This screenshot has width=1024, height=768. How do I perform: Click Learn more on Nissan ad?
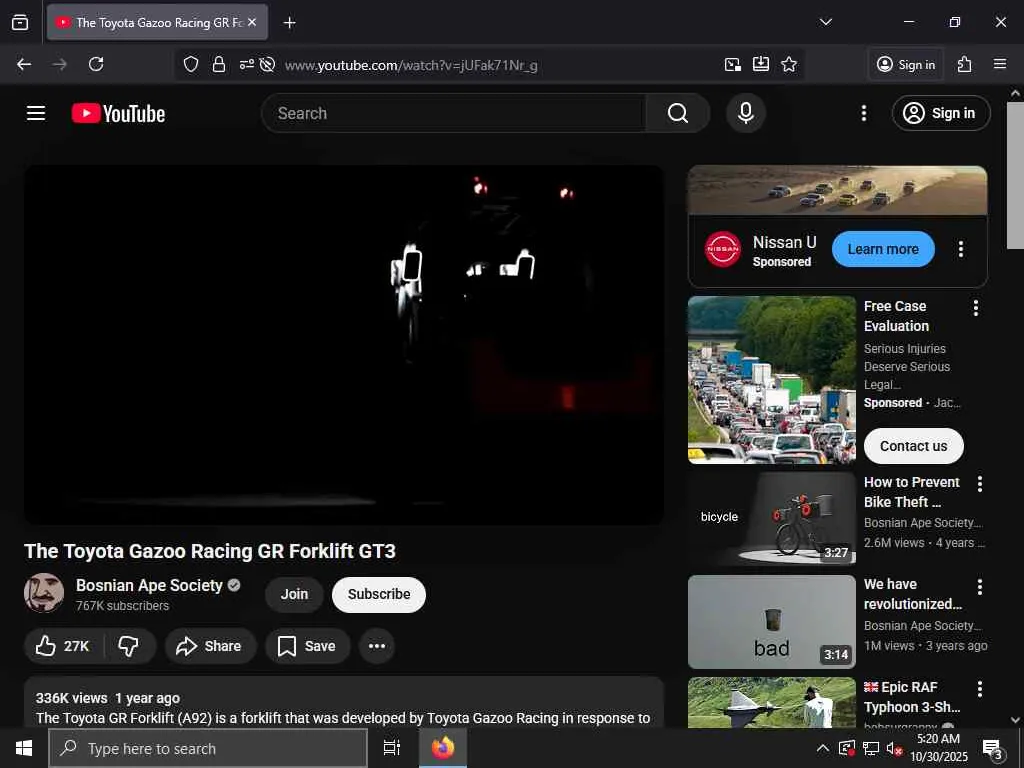(883, 249)
